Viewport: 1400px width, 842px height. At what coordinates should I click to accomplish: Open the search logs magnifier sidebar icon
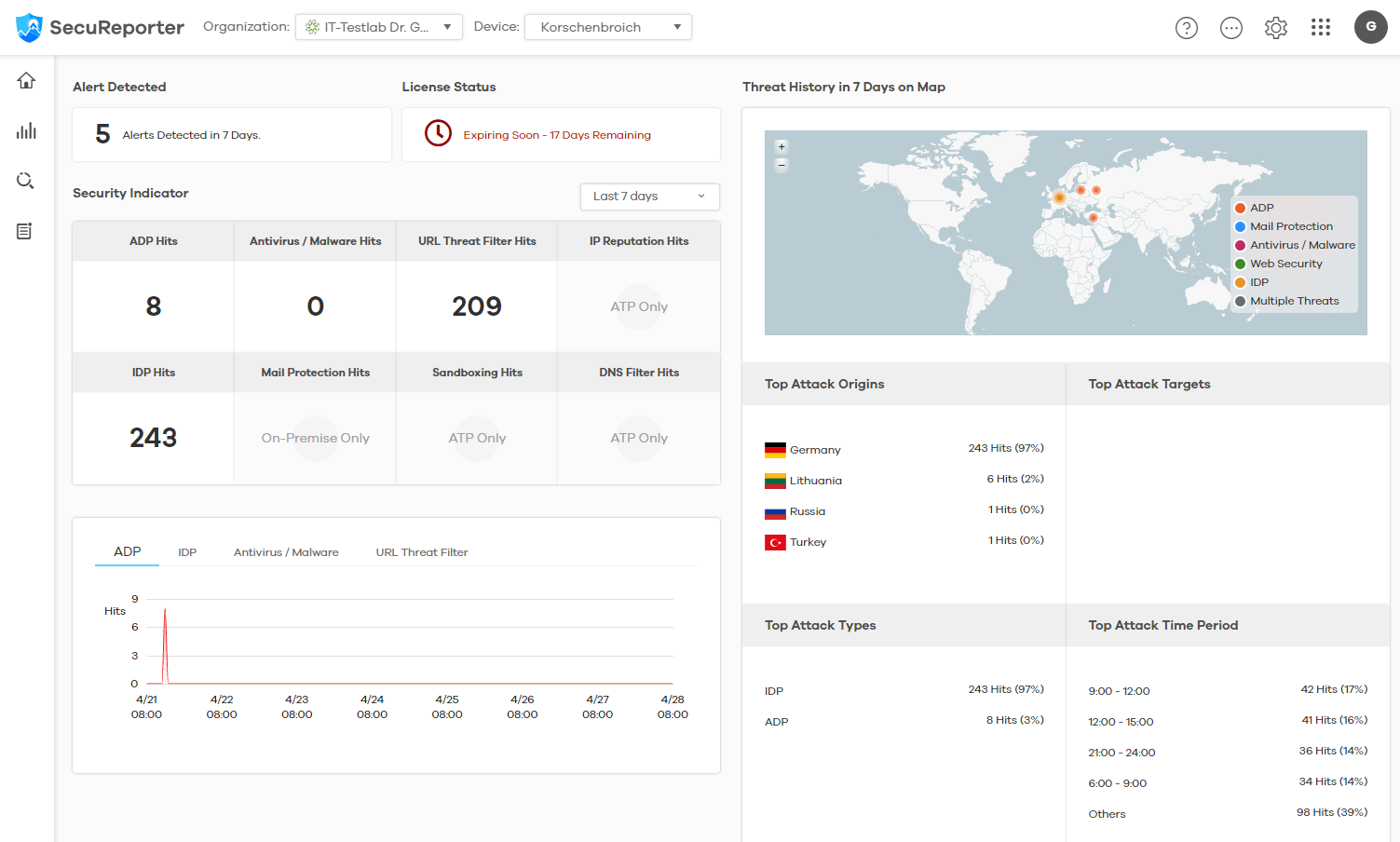tap(26, 181)
